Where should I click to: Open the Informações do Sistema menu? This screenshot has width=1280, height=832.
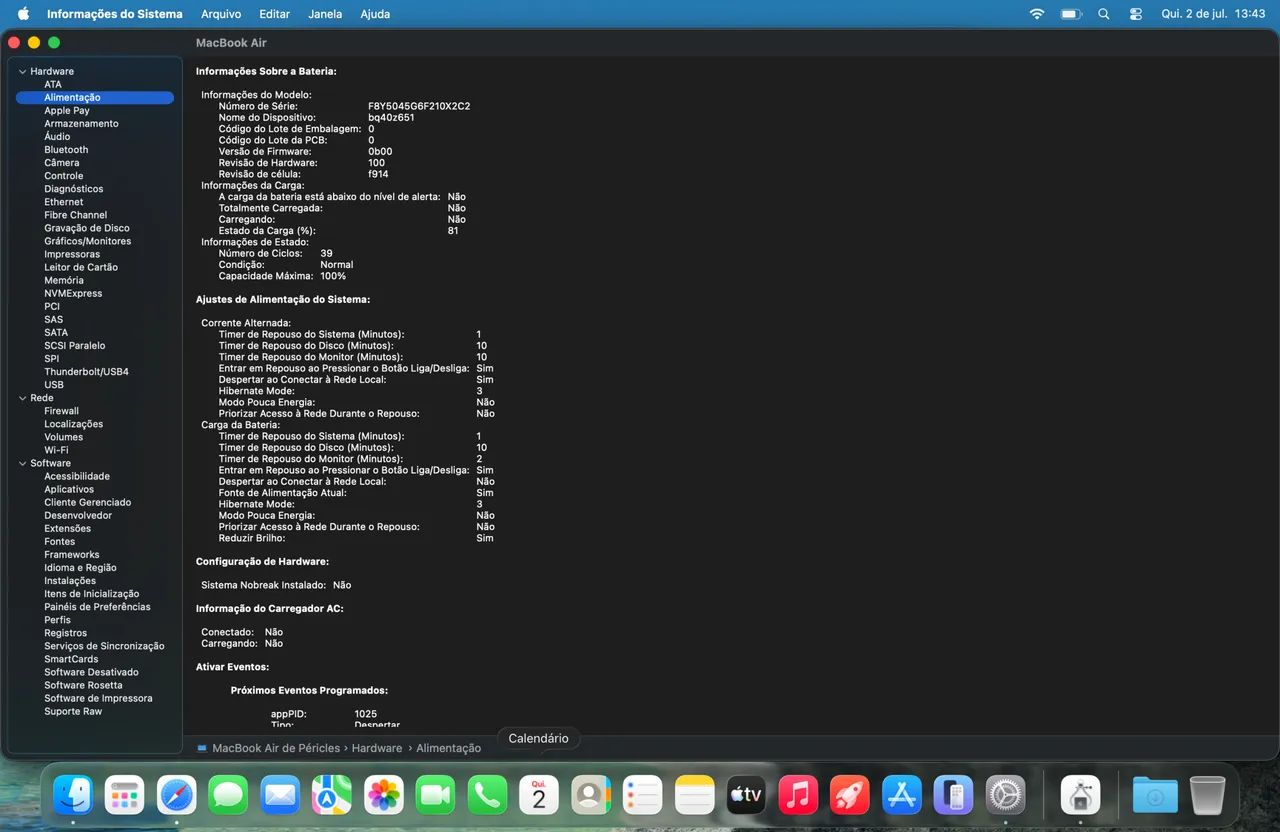pyautogui.click(x=115, y=14)
